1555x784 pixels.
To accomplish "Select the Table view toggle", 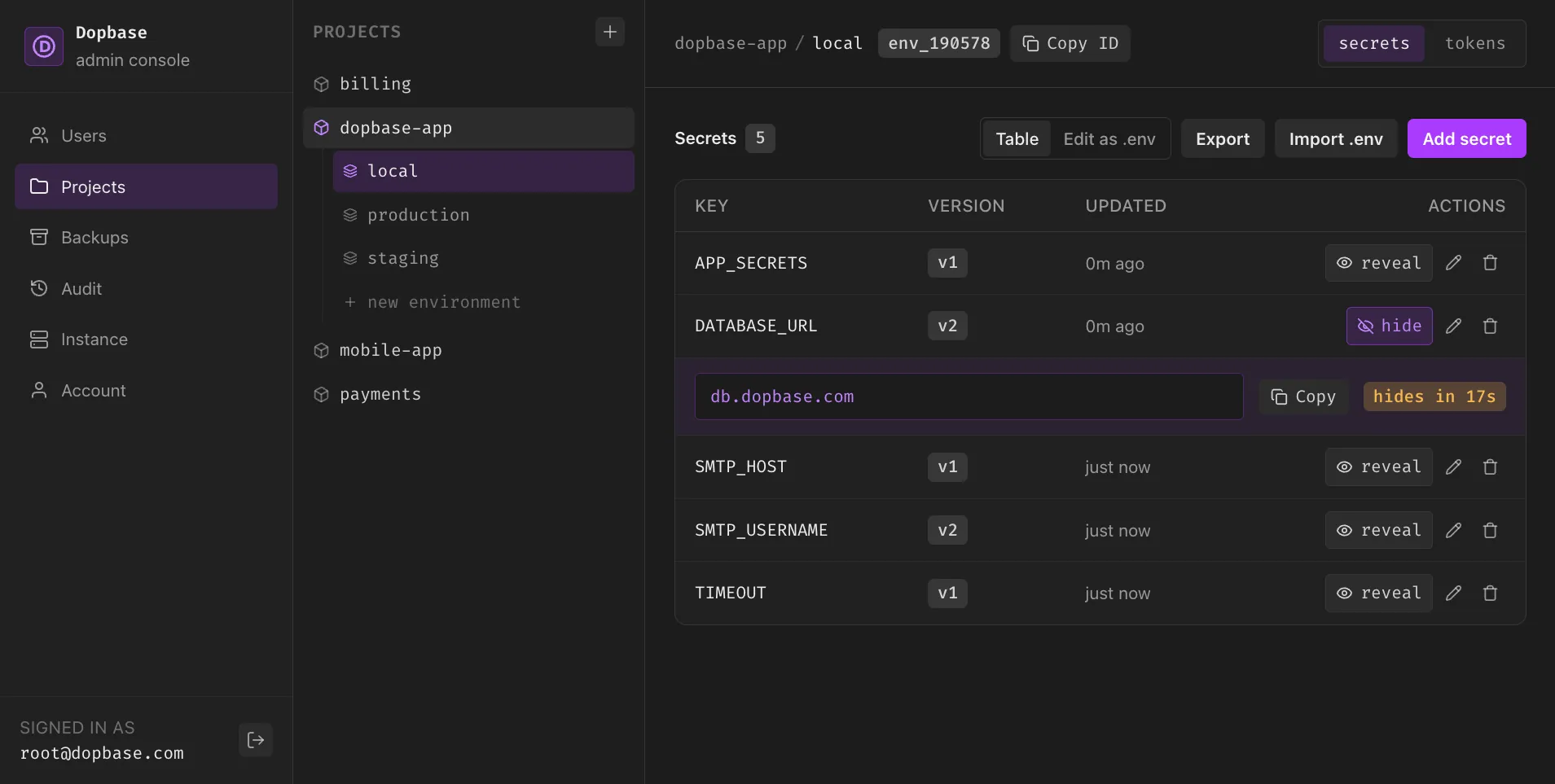I will [x=1017, y=139].
